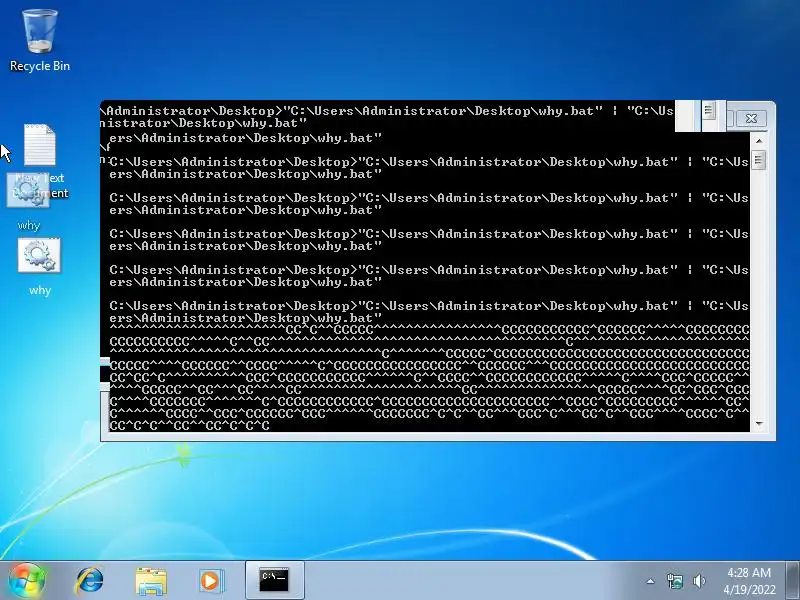This screenshot has height=600, width=800.
Task: Click the Show desktop button at the taskbar end
Action: click(x=793, y=580)
